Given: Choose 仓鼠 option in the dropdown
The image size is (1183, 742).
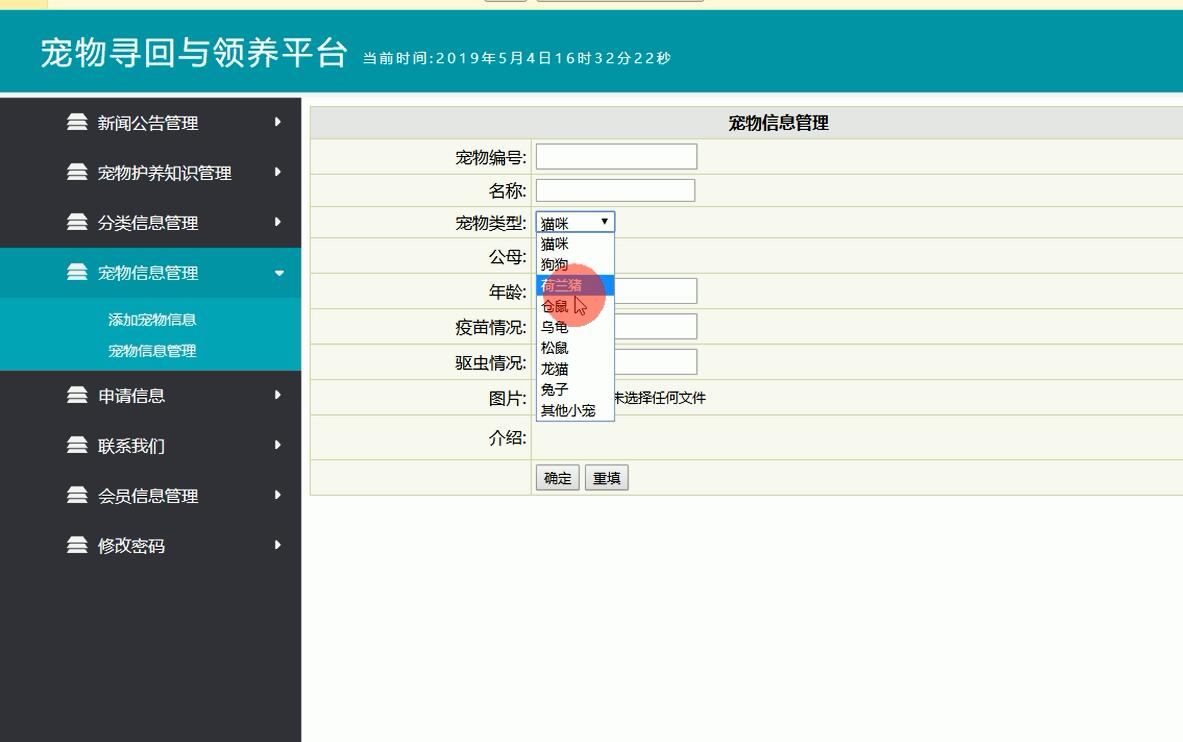Looking at the screenshot, I should pos(555,306).
